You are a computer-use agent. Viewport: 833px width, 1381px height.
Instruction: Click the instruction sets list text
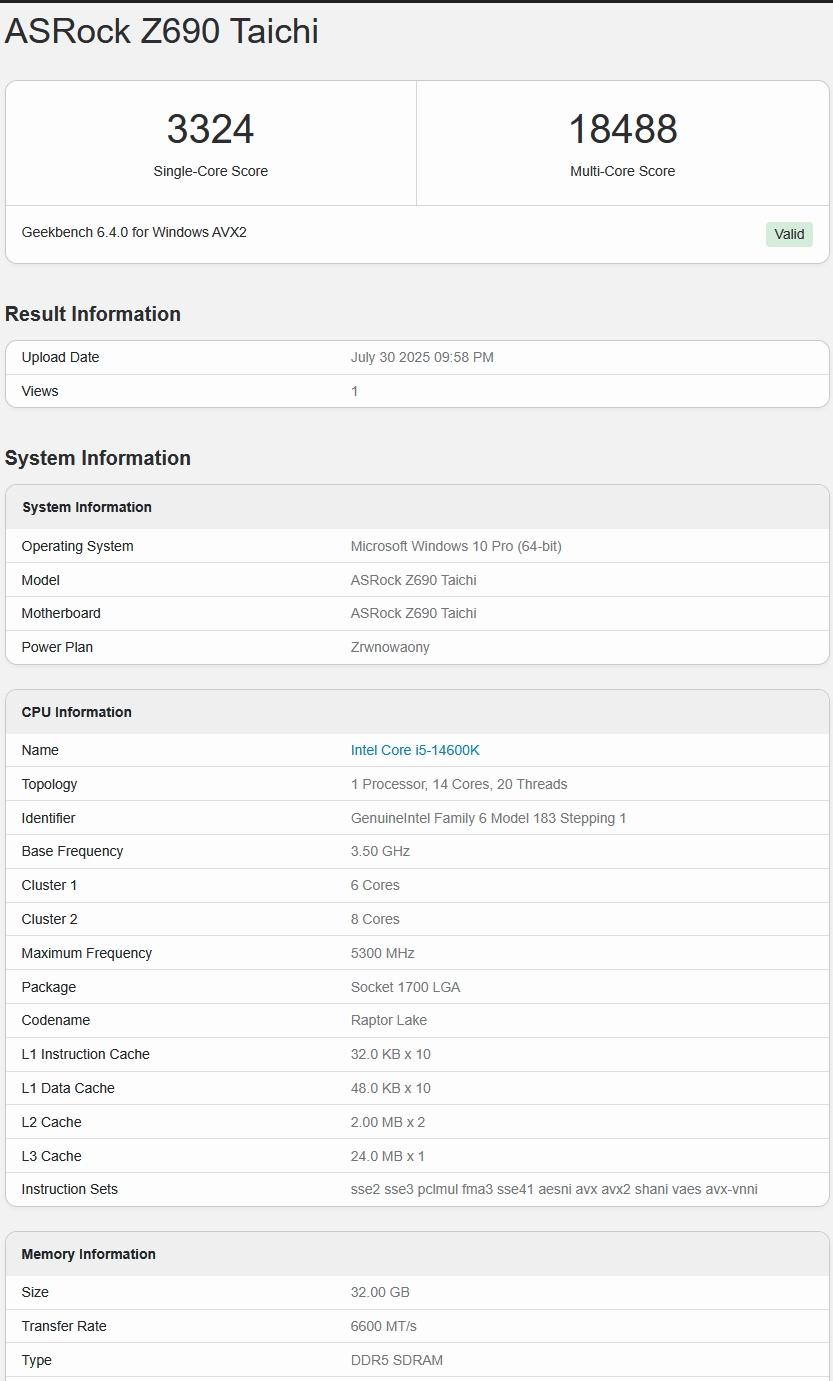click(554, 1189)
